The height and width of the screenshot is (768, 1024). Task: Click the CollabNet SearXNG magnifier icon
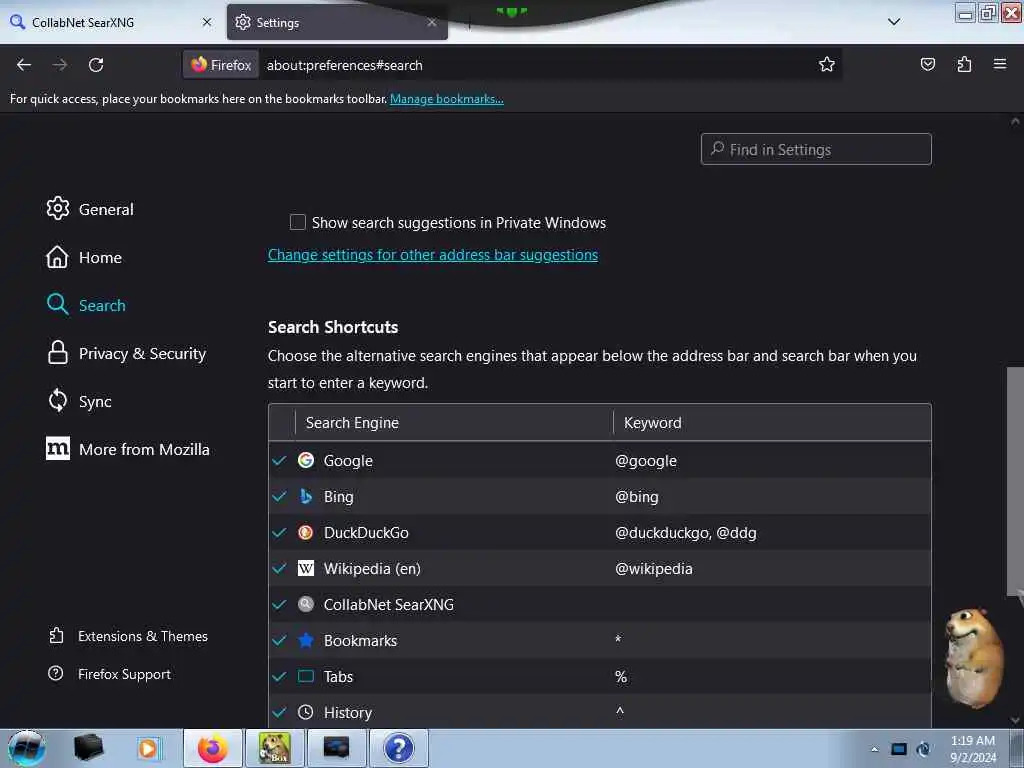point(306,604)
